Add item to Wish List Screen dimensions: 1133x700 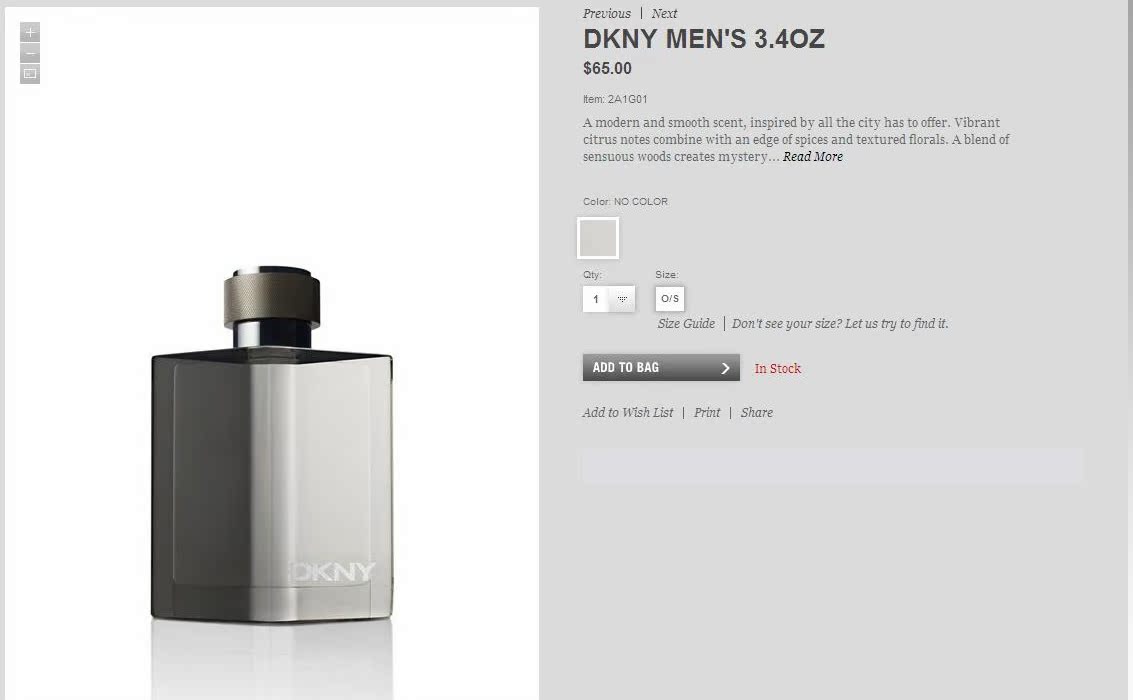point(627,412)
